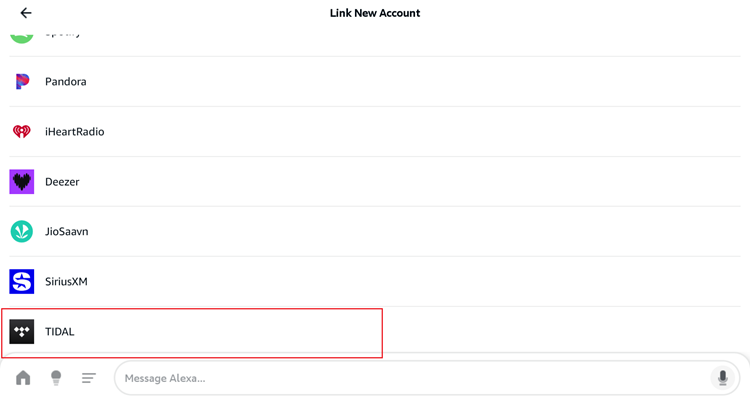Tap the microphone to speak to Alexa
Screen dimensions: 750x396
click(723, 378)
